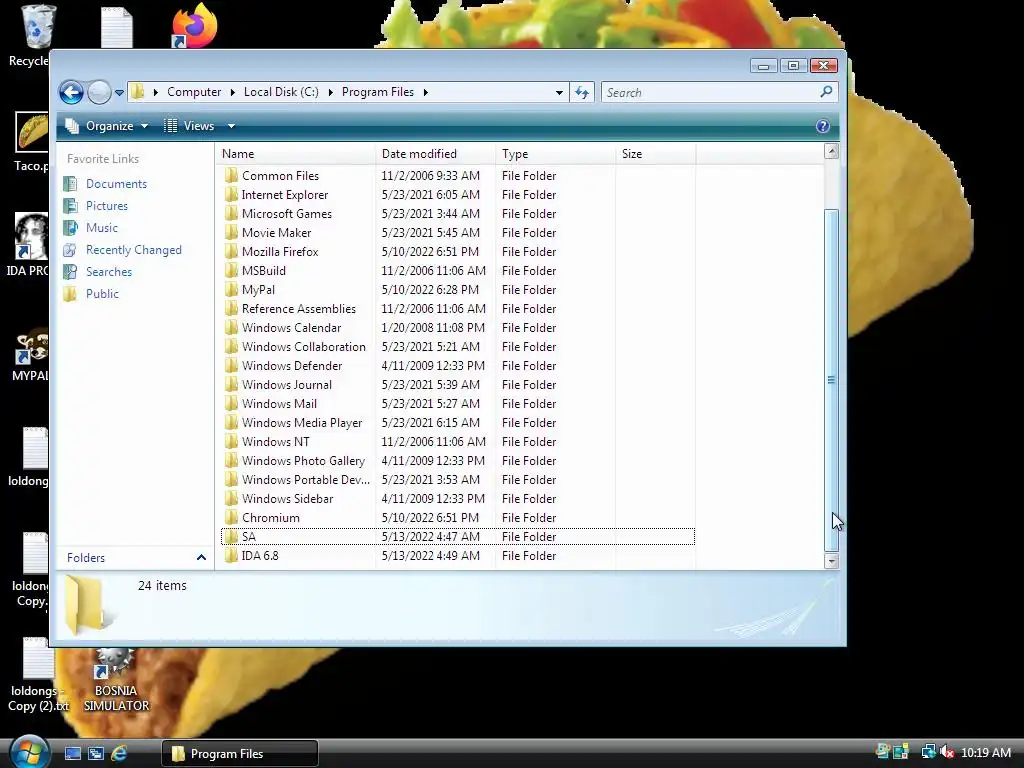The image size is (1024, 768).
Task: Select the Windows Journal folder icon
Action: pyautogui.click(x=231, y=385)
